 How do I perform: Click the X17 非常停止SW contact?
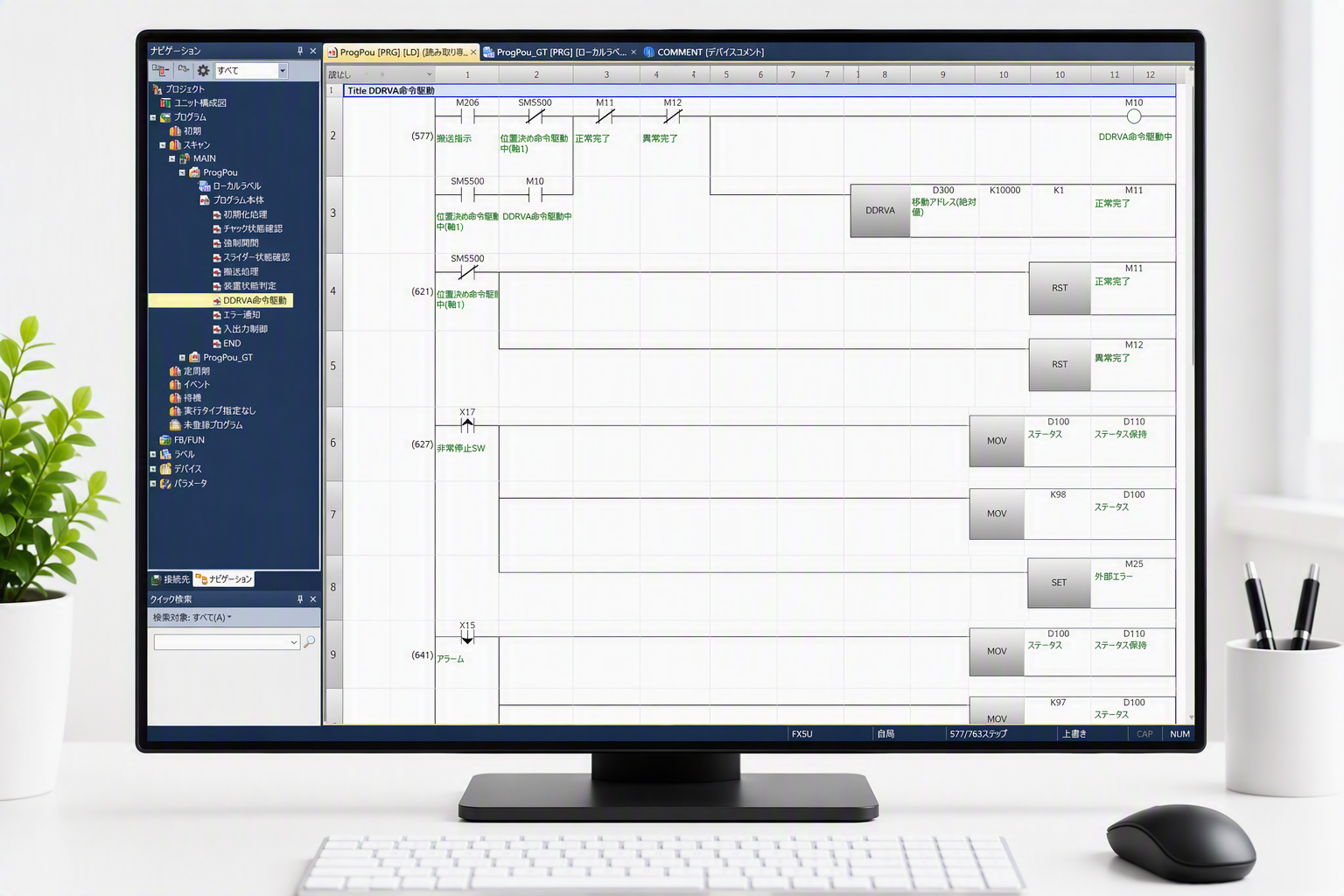(x=467, y=426)
